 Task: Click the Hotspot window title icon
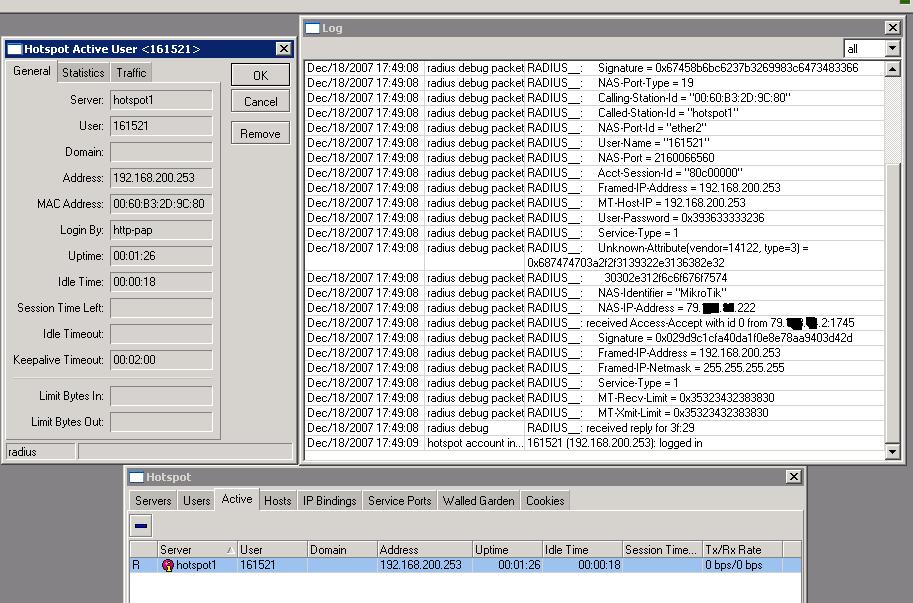pyautogui.click(x=136, y=477)
